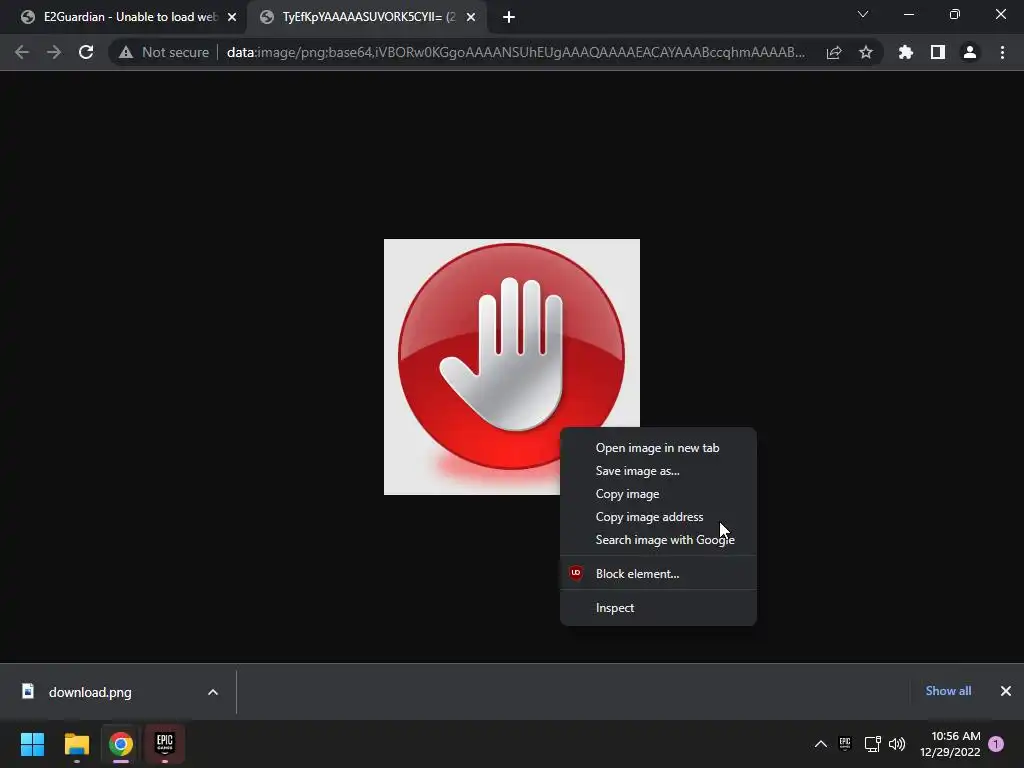Open the Chrome three-dot menu
The height and width of the screenshot is (768, 1024).
(x=1002, y=52)
